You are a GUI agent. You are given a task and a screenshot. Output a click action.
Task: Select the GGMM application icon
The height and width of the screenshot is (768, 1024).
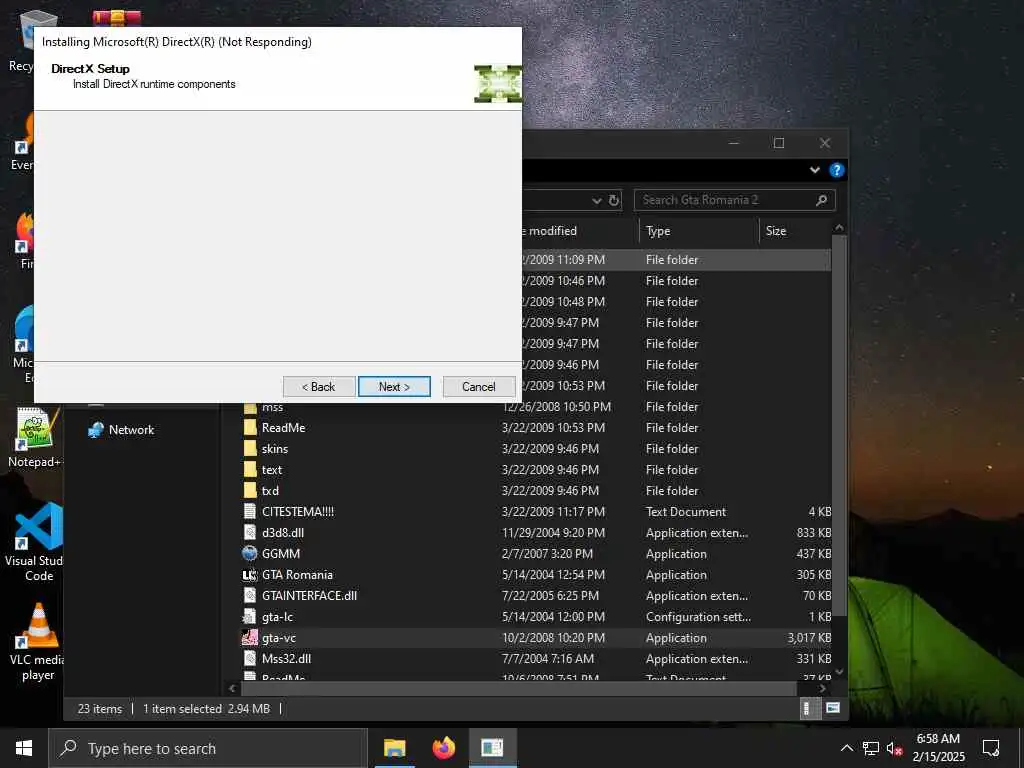coord(249,554)
